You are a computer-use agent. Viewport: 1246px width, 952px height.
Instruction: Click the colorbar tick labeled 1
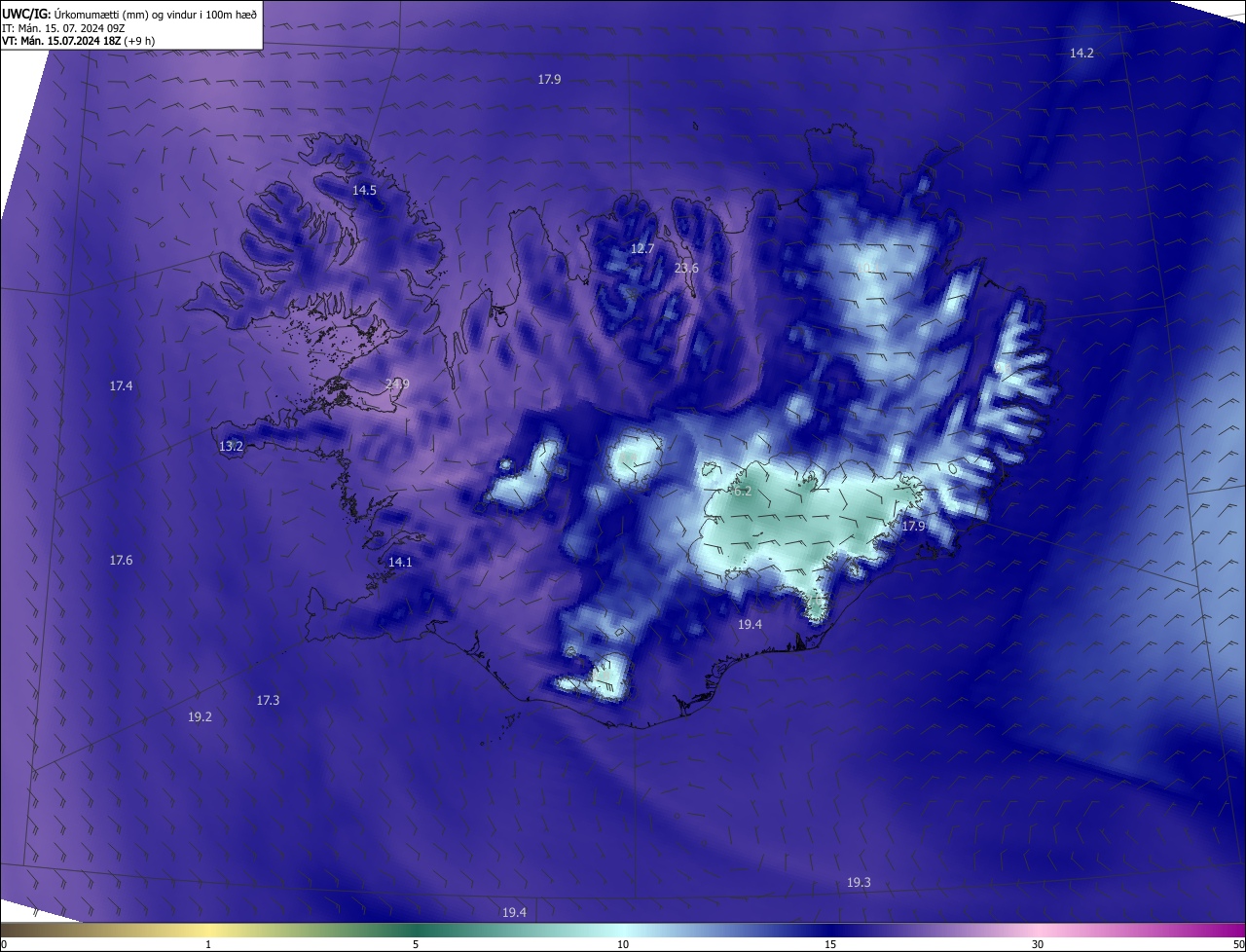click(x=208, y=944)
